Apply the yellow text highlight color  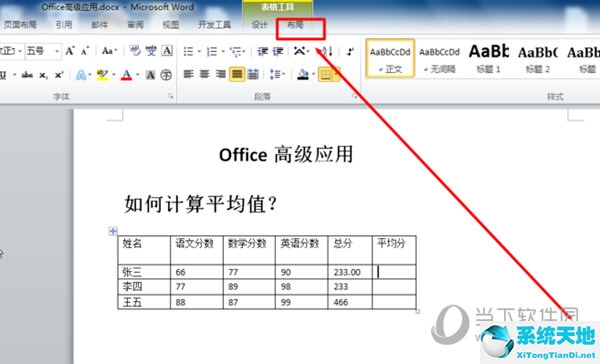[x=102, y=75]
